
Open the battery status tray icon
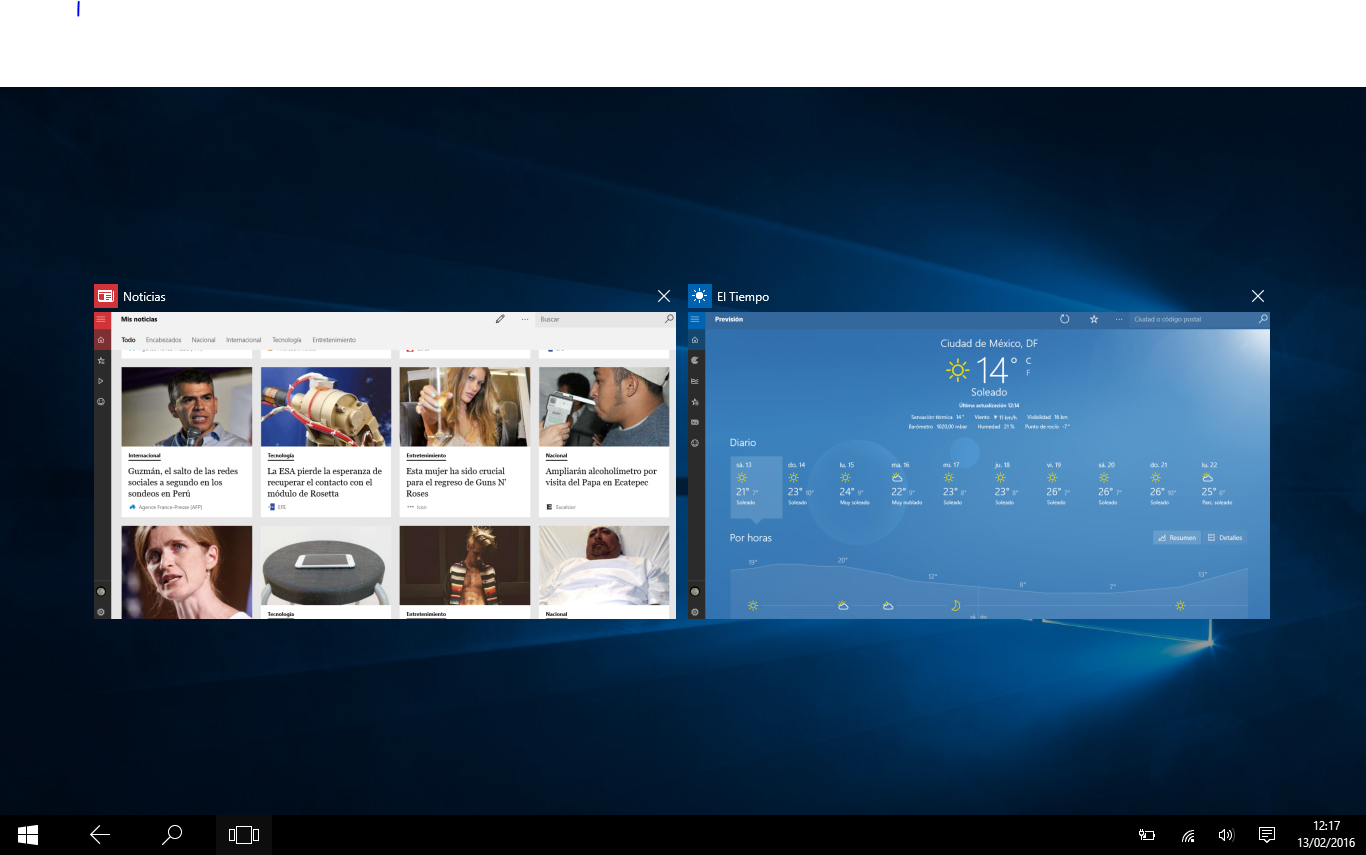tap(1147, 835)
